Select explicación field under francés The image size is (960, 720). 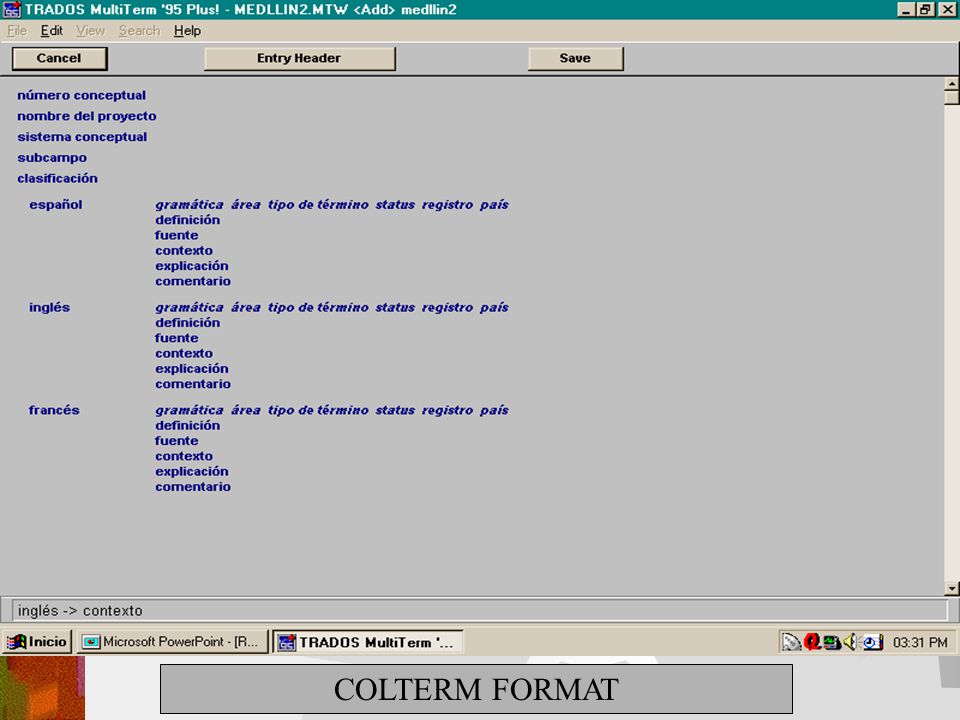pyautogui.click(x=192, y=471)
